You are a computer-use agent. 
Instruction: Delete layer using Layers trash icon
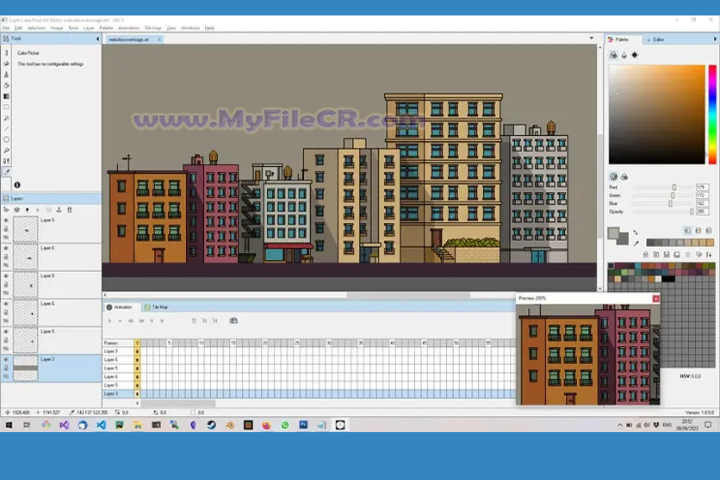point(70,210)
